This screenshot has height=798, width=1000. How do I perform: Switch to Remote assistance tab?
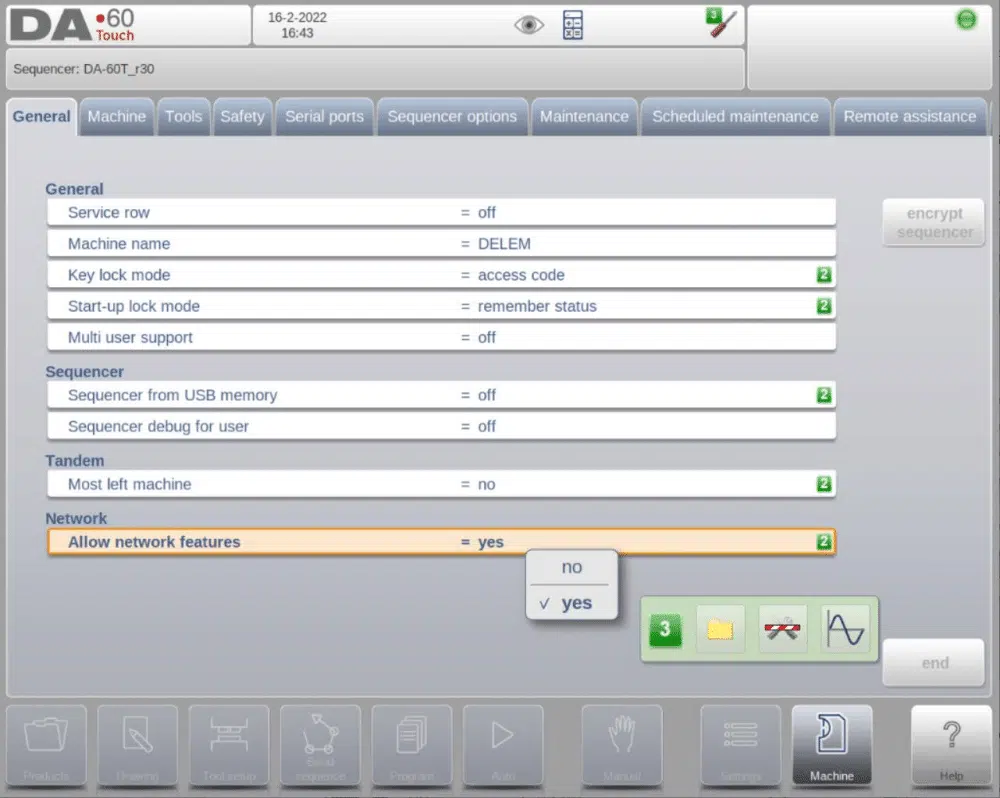tap(910, 117)
